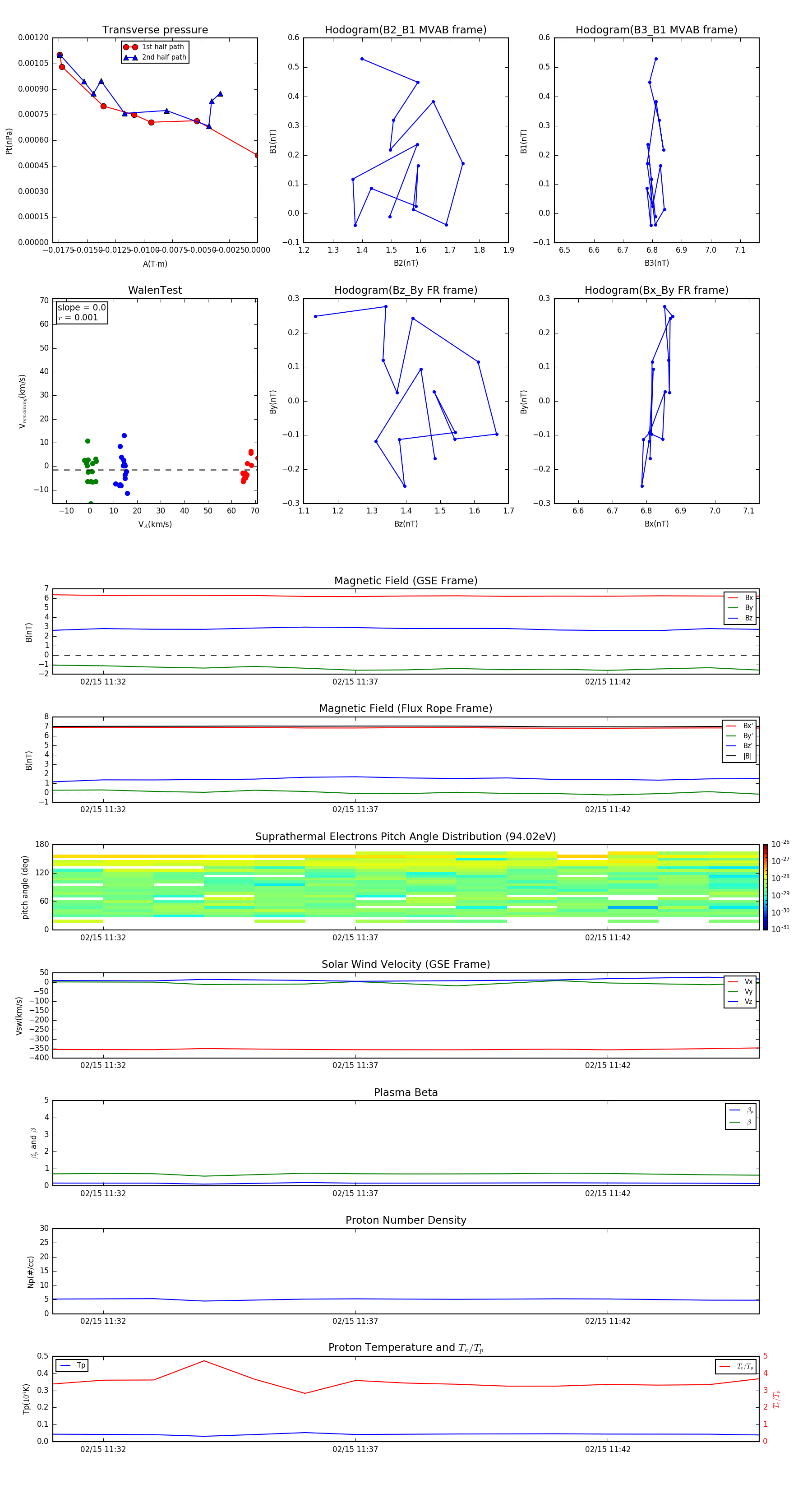Image resolution: width=812 pixels, height=1489 pixels.
Task: Click the "β_p and β" y-axis label
Action: click(33, 1143)
